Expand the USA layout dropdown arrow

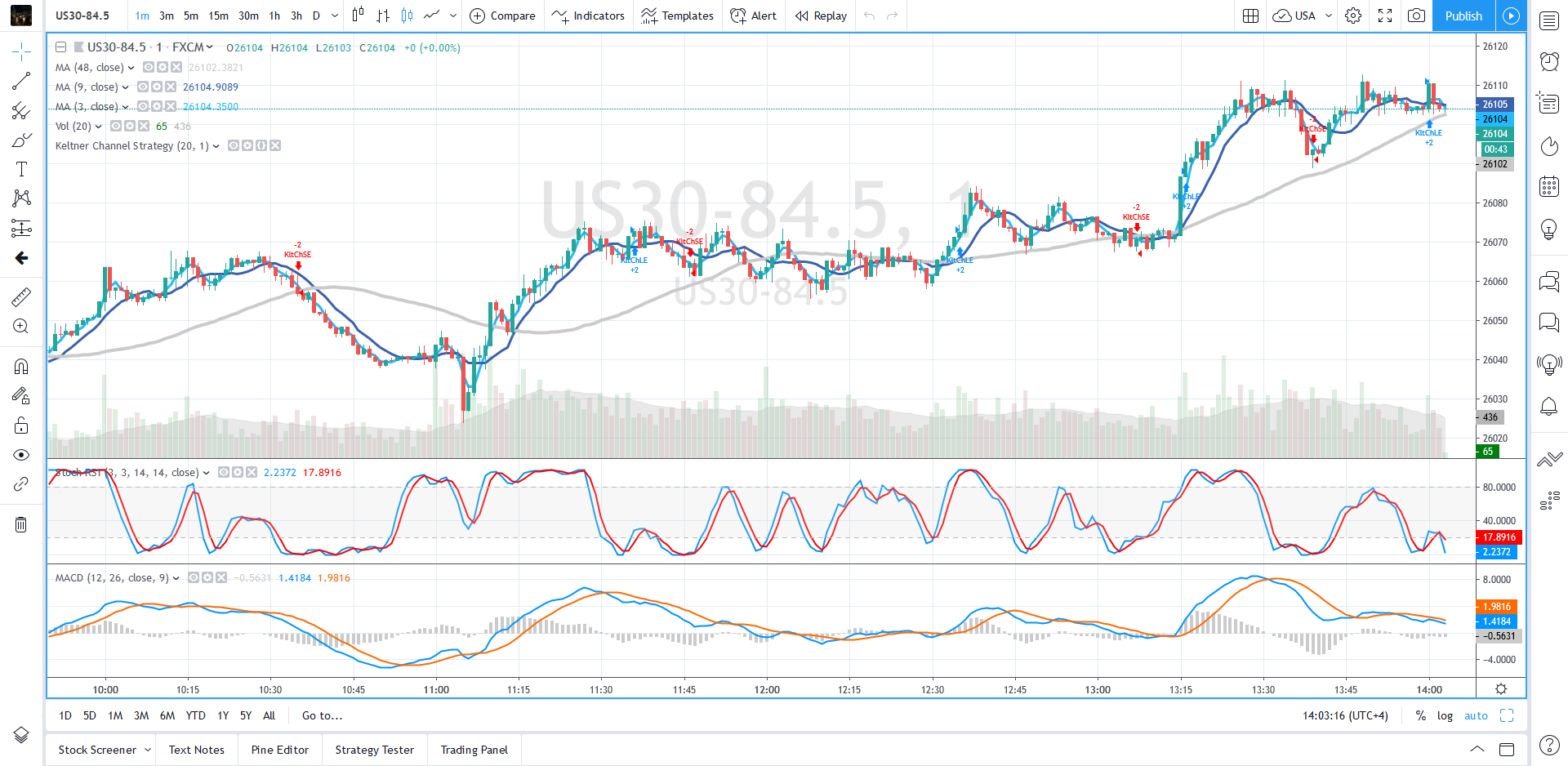coord(1329,16)
